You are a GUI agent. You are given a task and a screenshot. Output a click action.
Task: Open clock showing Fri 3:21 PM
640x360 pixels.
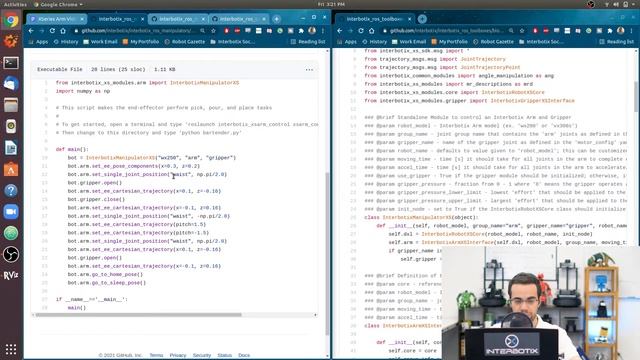(331, 4)
